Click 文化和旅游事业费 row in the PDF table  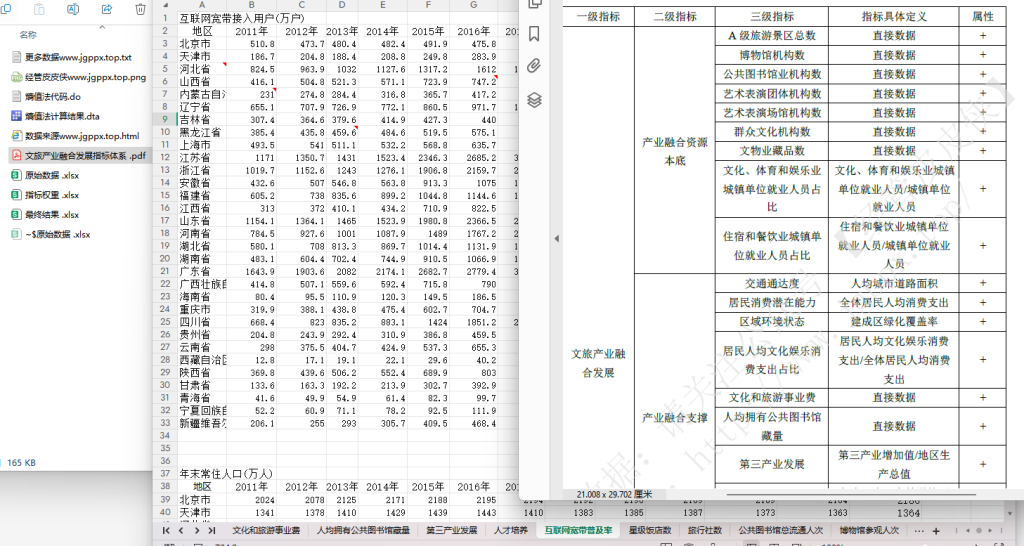(x=772, y=397)
